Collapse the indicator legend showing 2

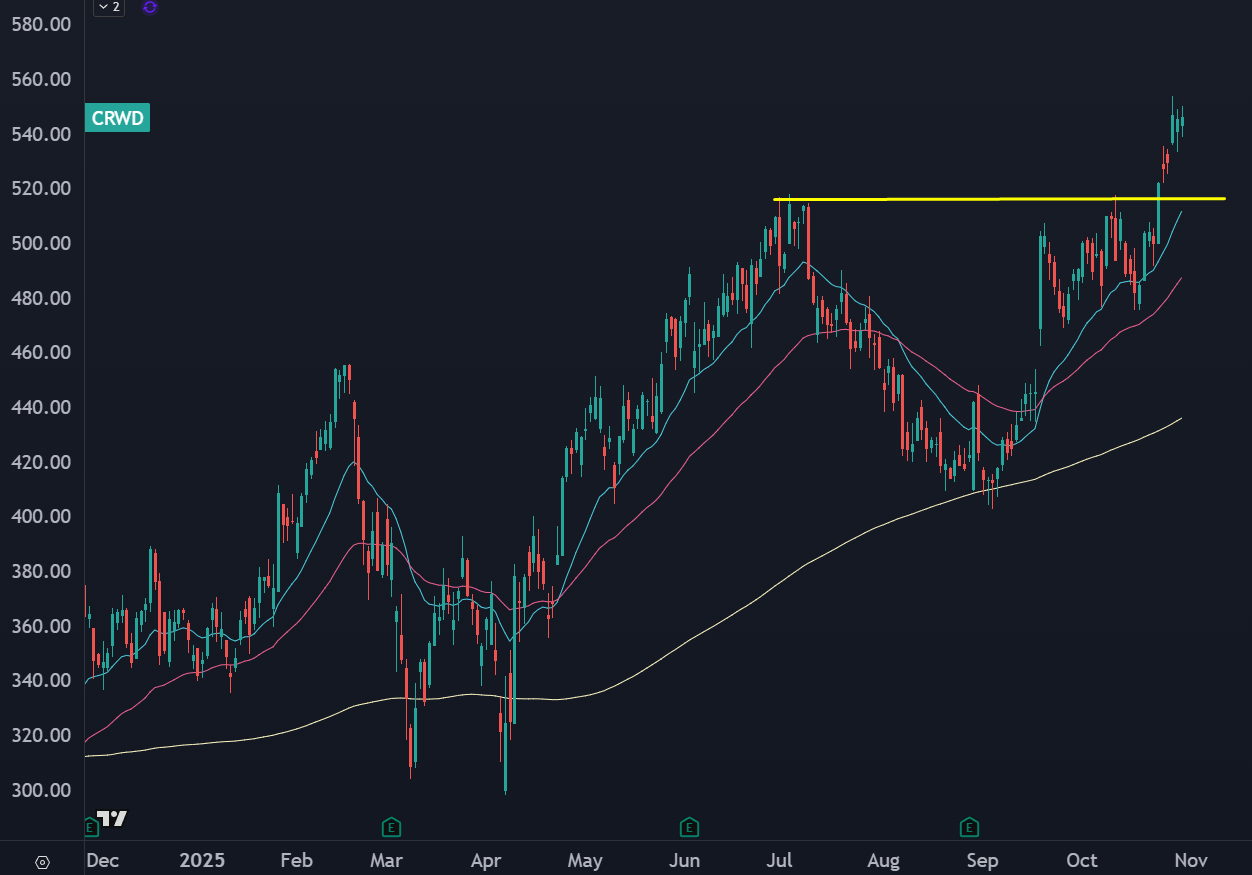[x=109, y=7]
